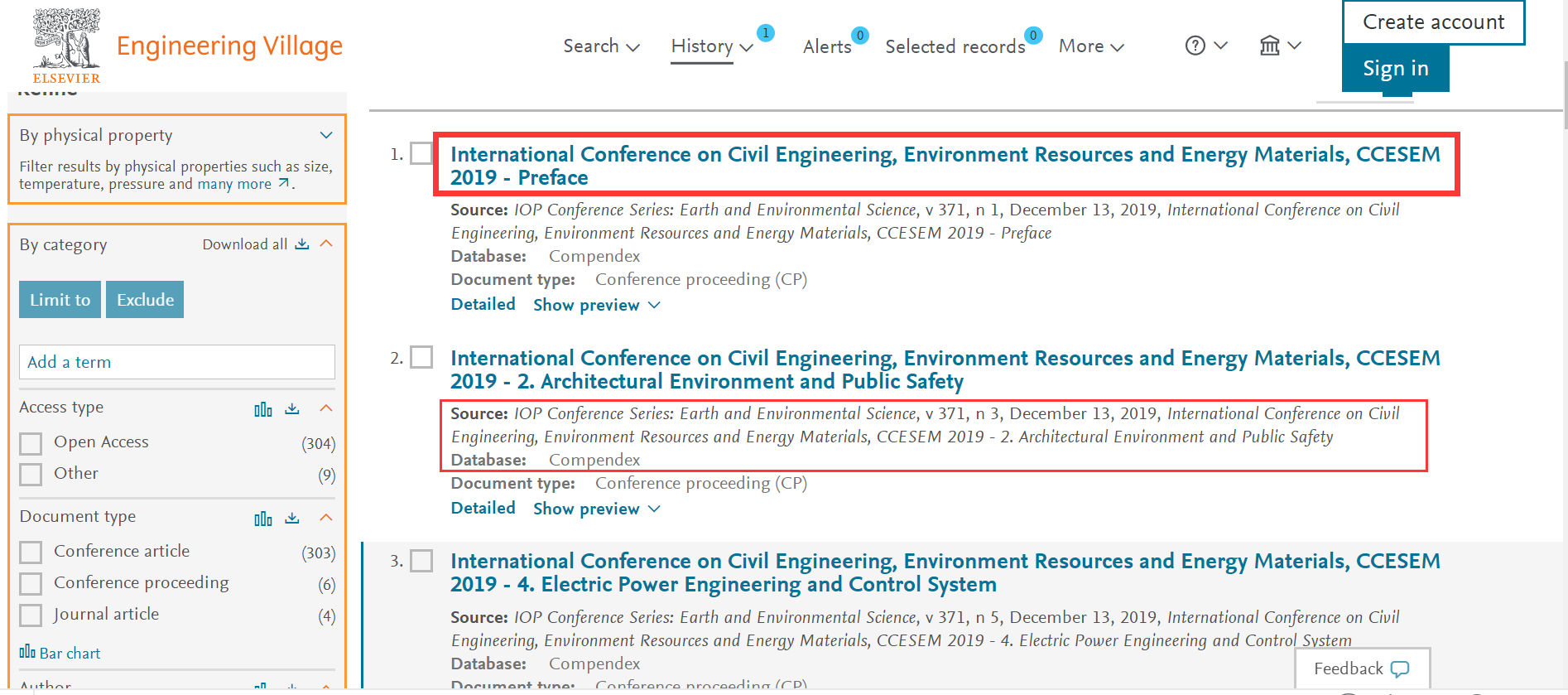Click the Feedback speech bubble icon
The width and height of the screenshot is (1568, 695).
click(1400, 668)
